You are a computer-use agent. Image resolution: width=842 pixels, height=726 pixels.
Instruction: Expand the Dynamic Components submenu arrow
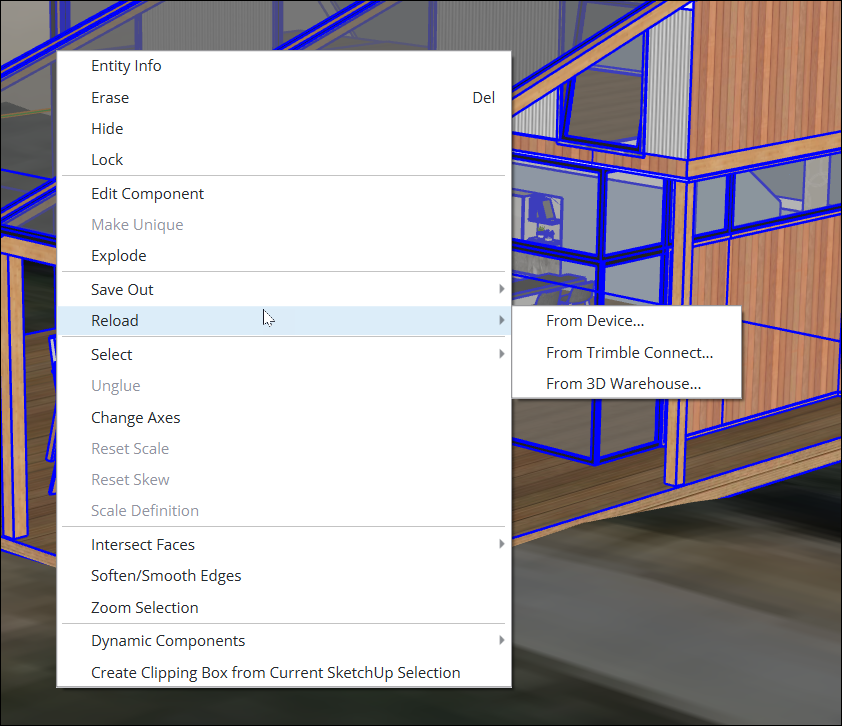point(502,640)
